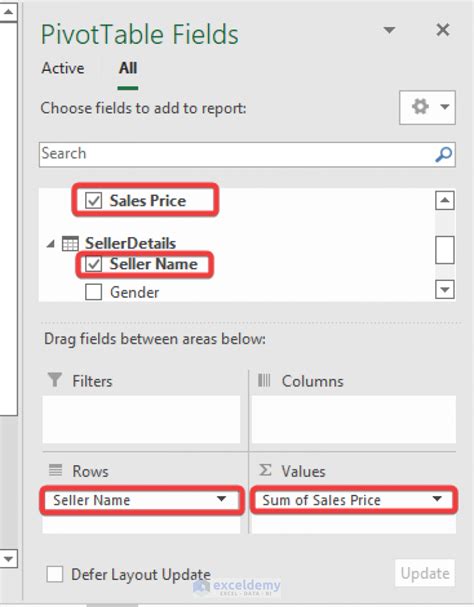
Task: Open Sum of Sales Price dropdown
Action: coord(437,499)
